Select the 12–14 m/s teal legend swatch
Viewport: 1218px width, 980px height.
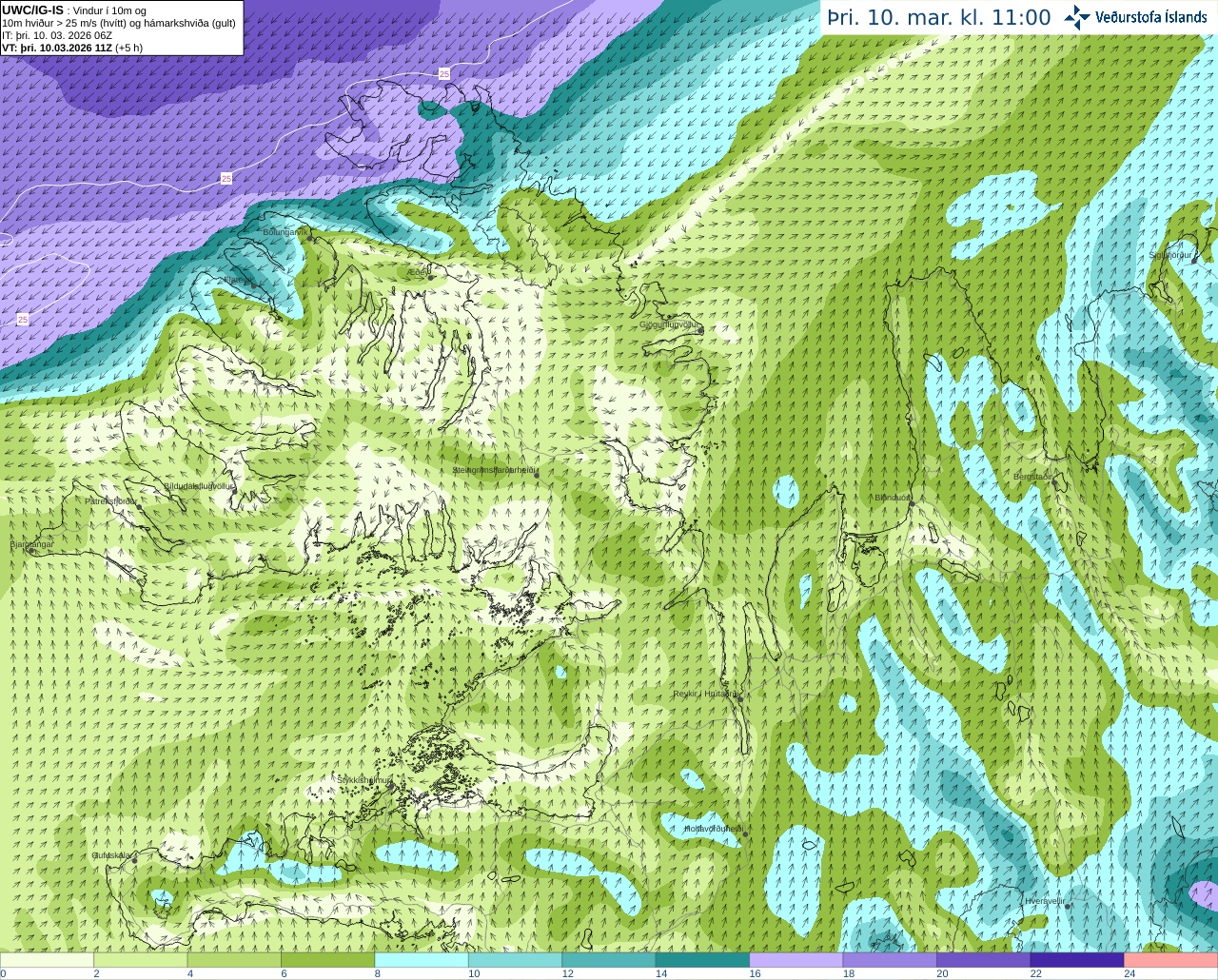click(x=609, y=960)
